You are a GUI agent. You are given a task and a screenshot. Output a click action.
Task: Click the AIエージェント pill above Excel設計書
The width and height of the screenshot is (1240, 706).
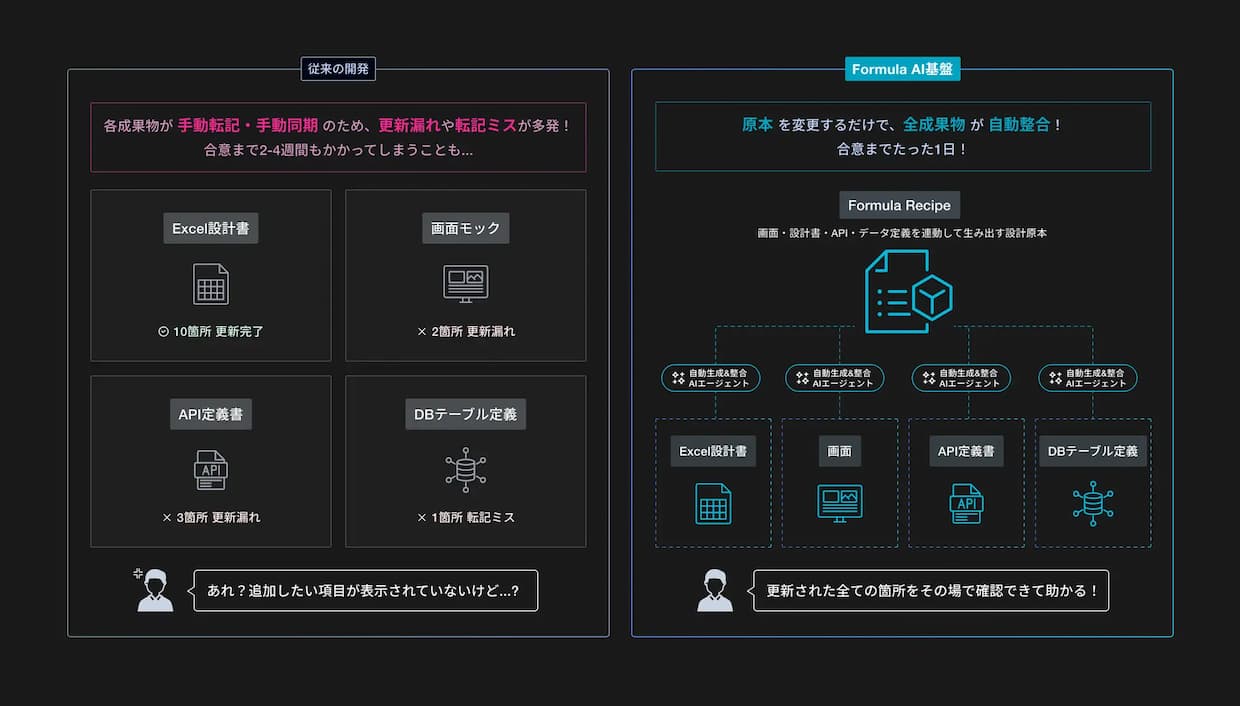(711, 378)
